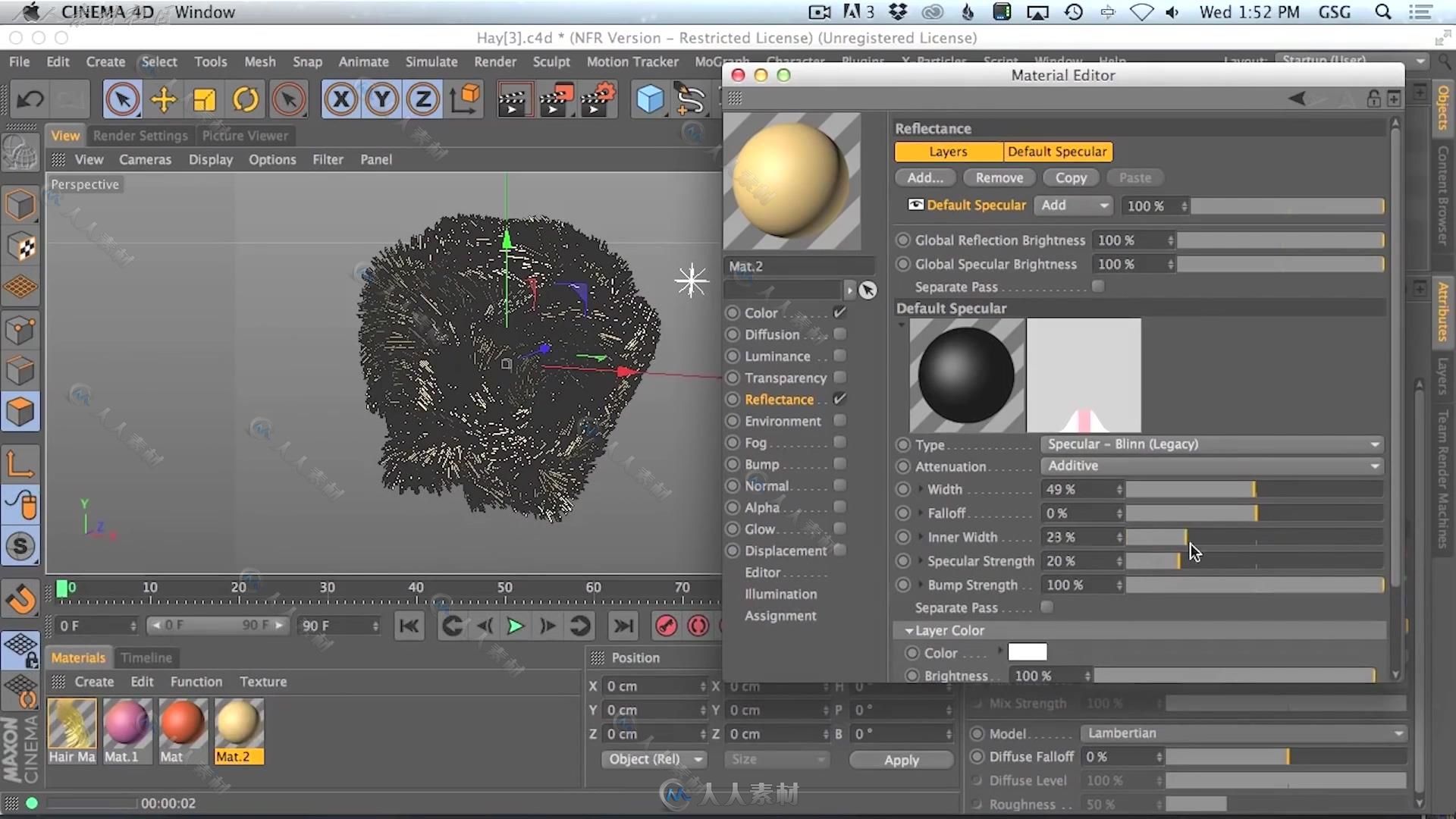Activate the Rotate tool
This screenshot has height=819, width=1456.
(245, 99)
